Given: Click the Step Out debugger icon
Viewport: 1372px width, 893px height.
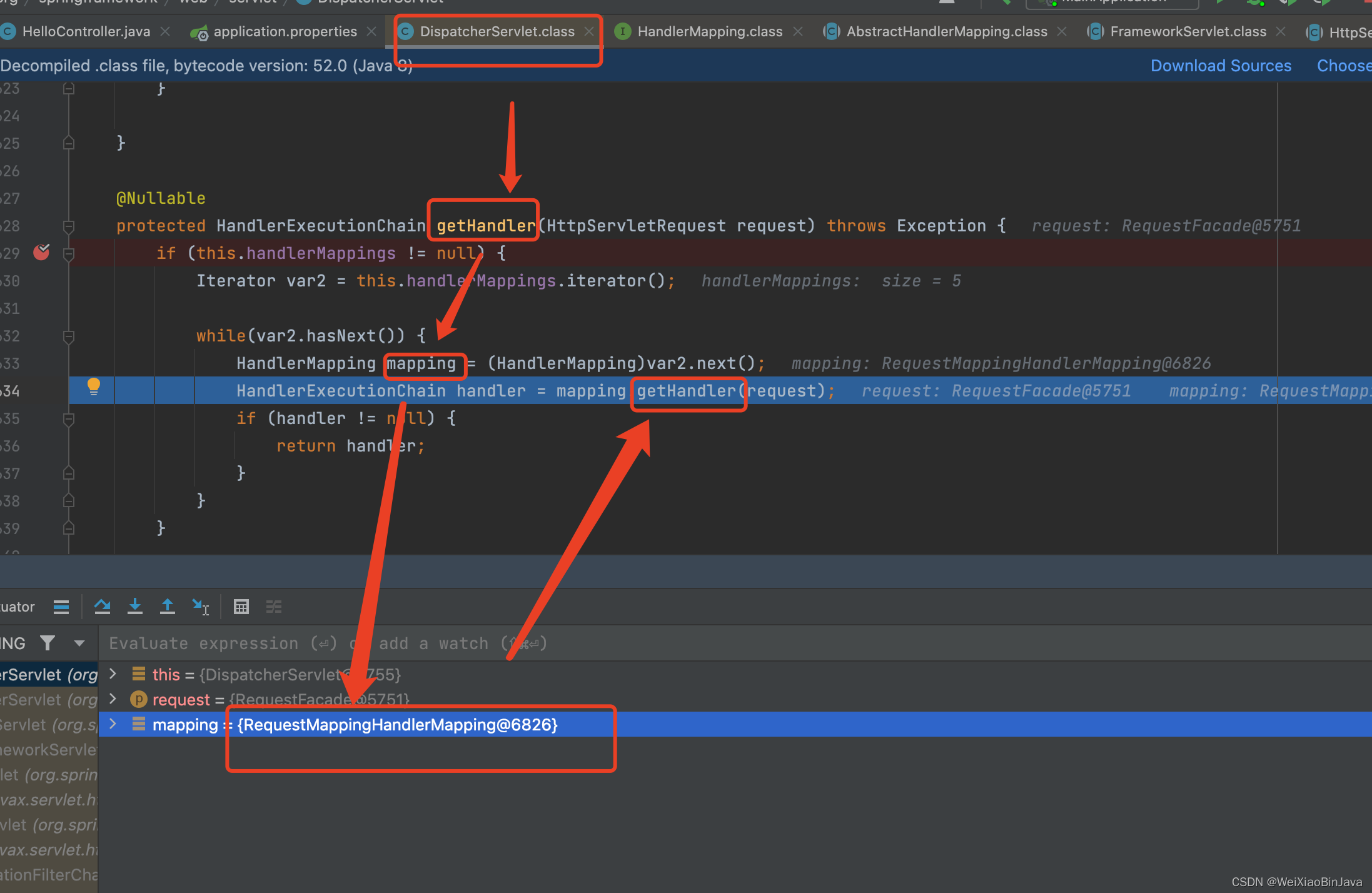Looking at the screenshot, I should (168, 606).
